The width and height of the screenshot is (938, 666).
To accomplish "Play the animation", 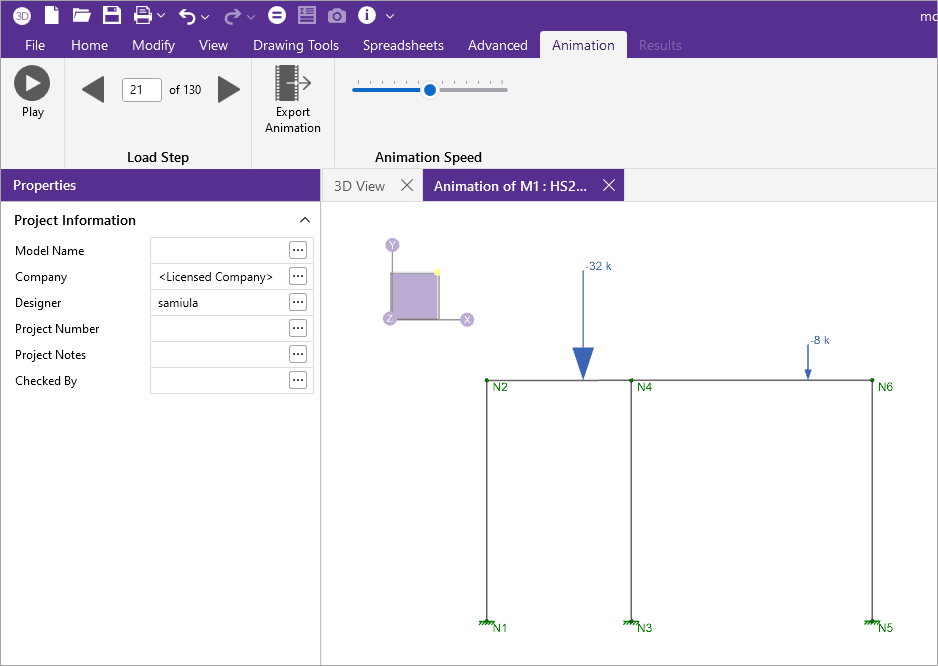I will [x=32, y=84].
